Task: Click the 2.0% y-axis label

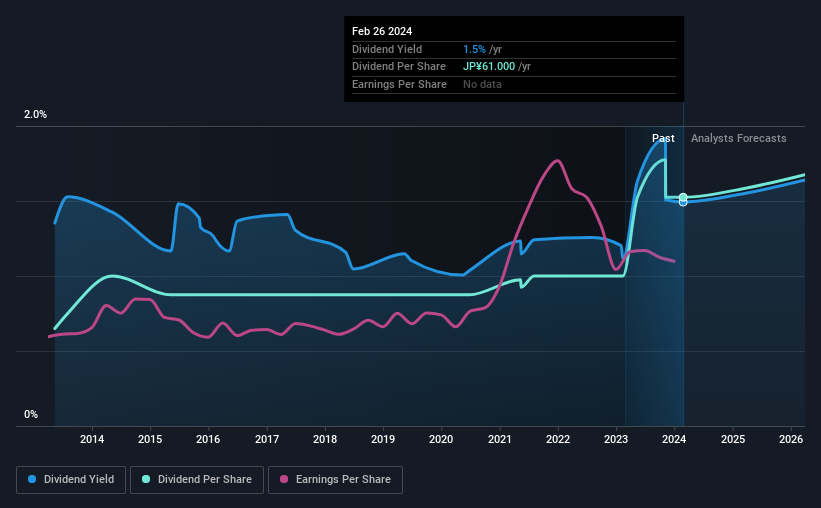Action: pos(35,114)
